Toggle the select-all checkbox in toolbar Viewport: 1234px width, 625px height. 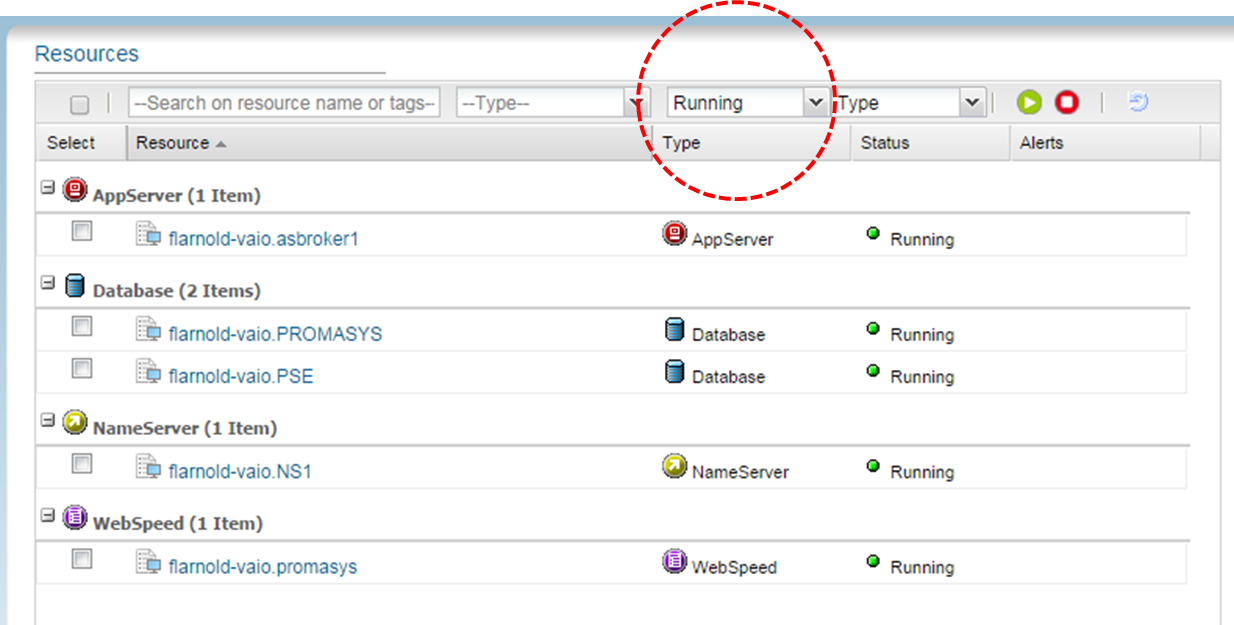80,105
